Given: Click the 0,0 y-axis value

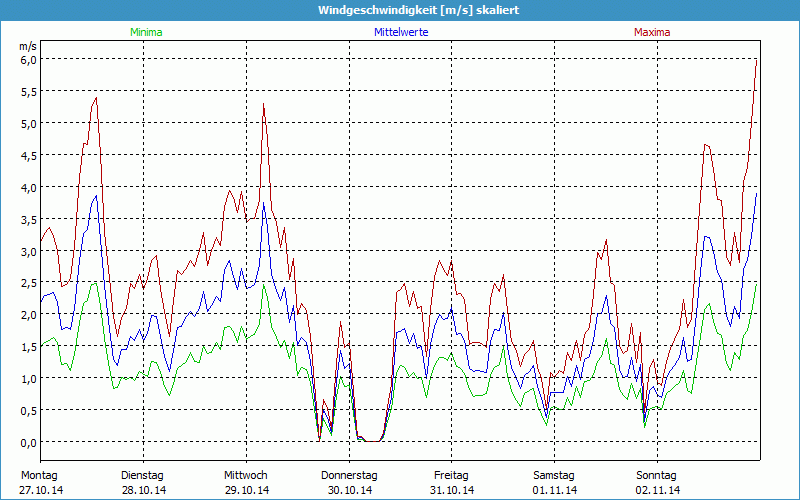Looking at the screenshot, I should (x=29, y=442).
